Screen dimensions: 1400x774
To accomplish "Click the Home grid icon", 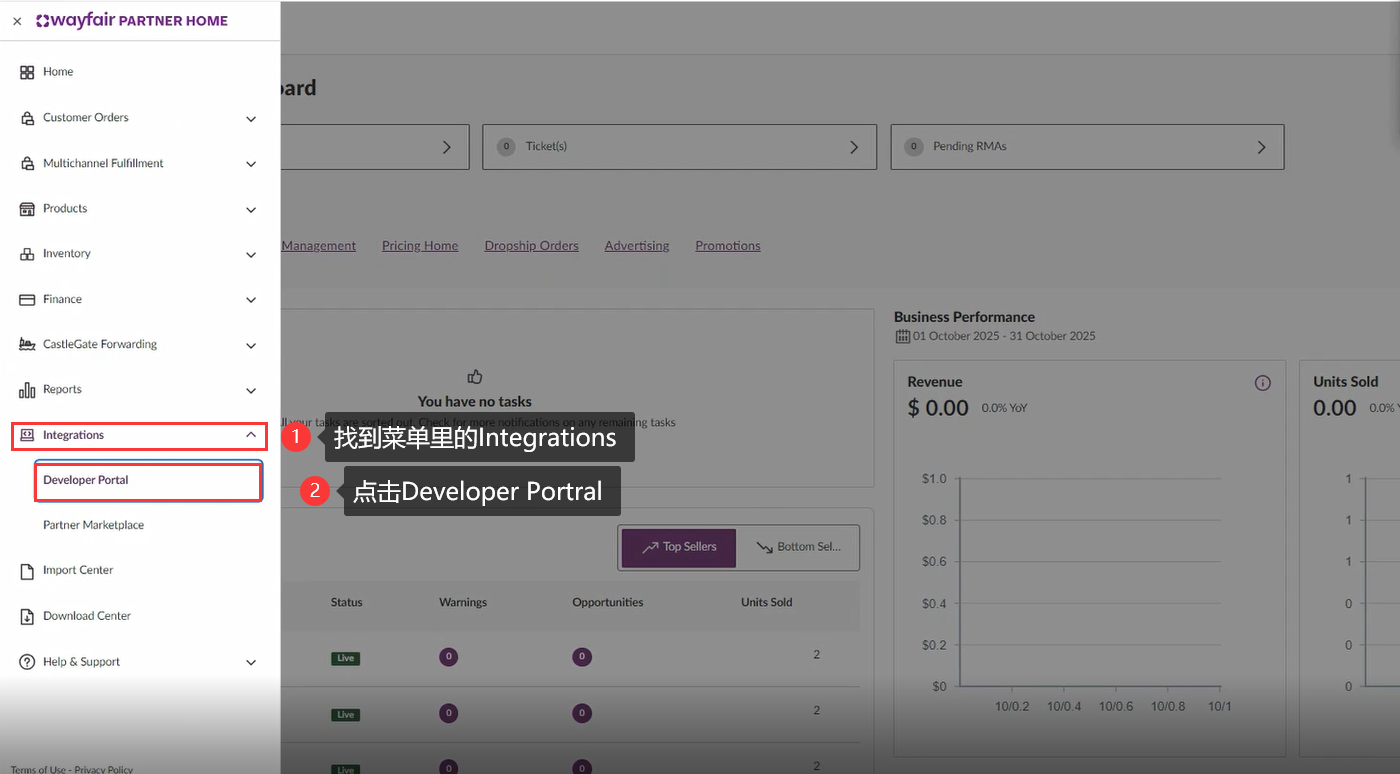I will click(27, 72).
